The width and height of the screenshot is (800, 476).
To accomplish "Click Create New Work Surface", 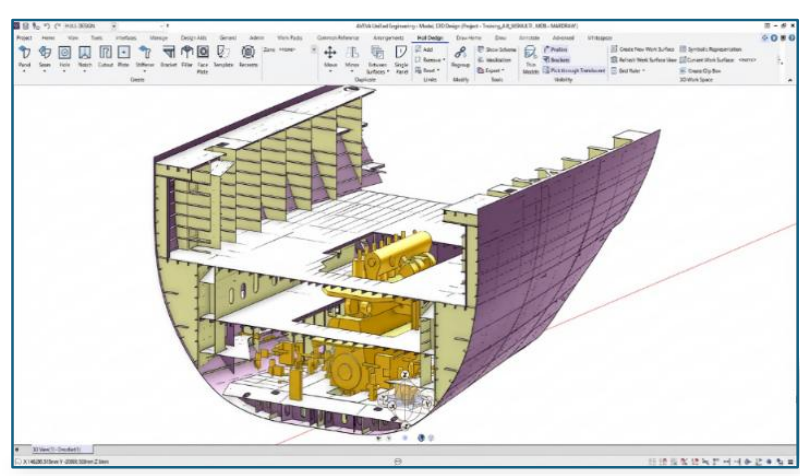I will pos(643,49).
